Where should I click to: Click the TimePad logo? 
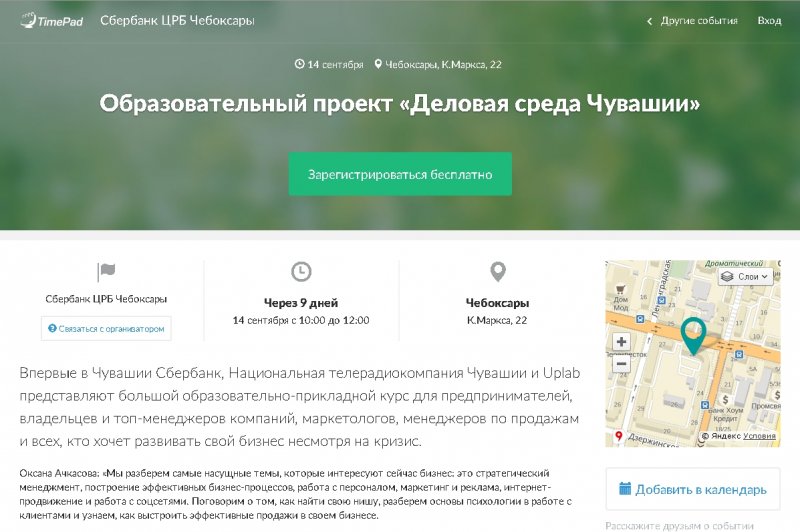point(51,20)
